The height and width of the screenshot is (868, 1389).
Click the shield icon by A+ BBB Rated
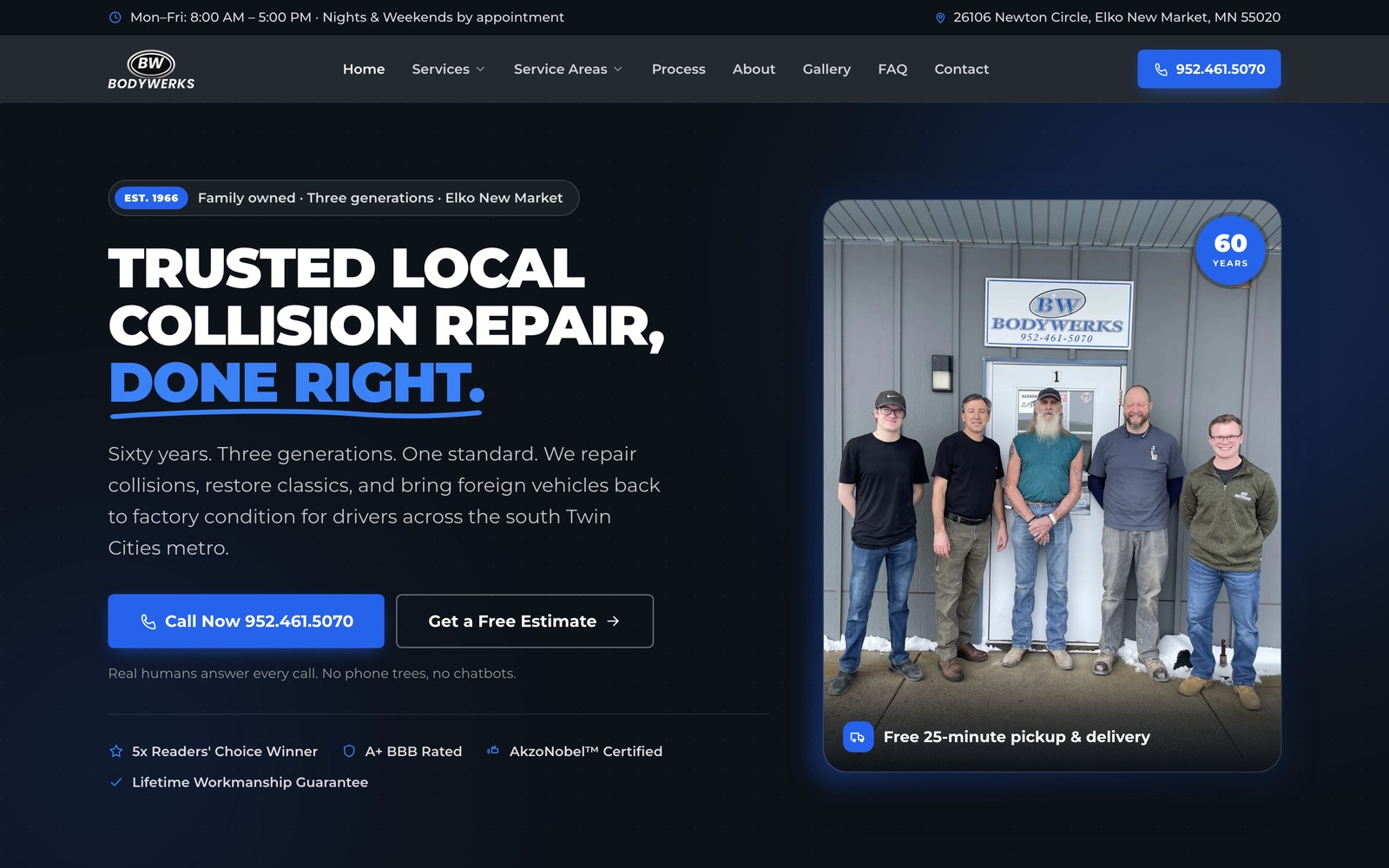click(349, 752)
